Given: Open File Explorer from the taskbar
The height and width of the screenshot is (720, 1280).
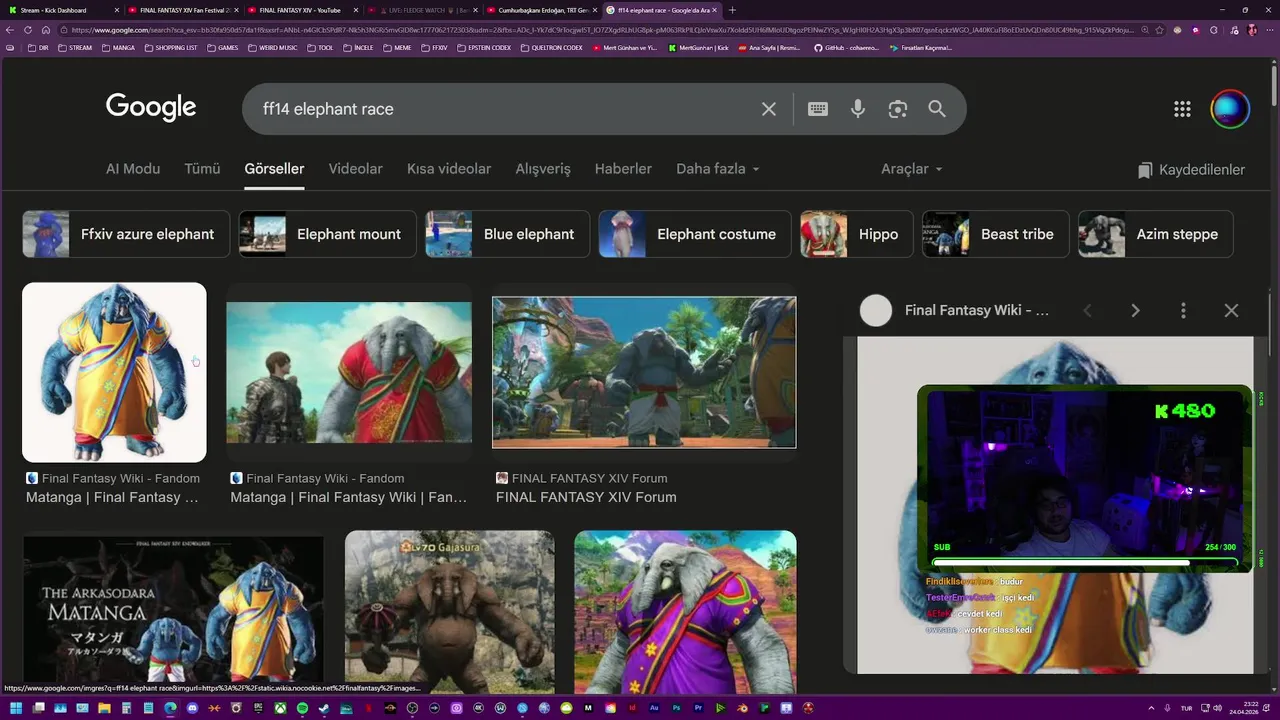Looking at the screenshot, I should (x=104, y=708).
